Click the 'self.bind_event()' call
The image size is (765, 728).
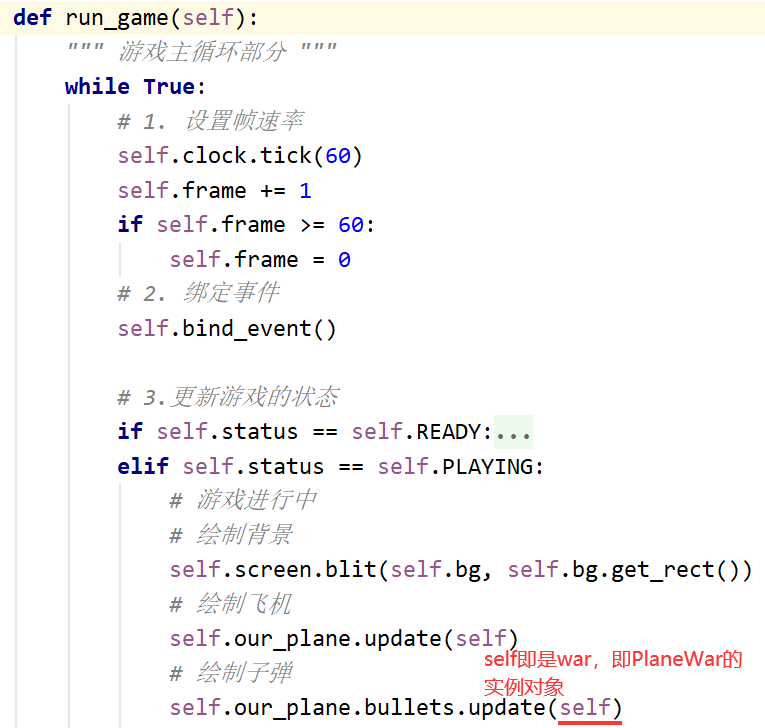coord(227,329)
